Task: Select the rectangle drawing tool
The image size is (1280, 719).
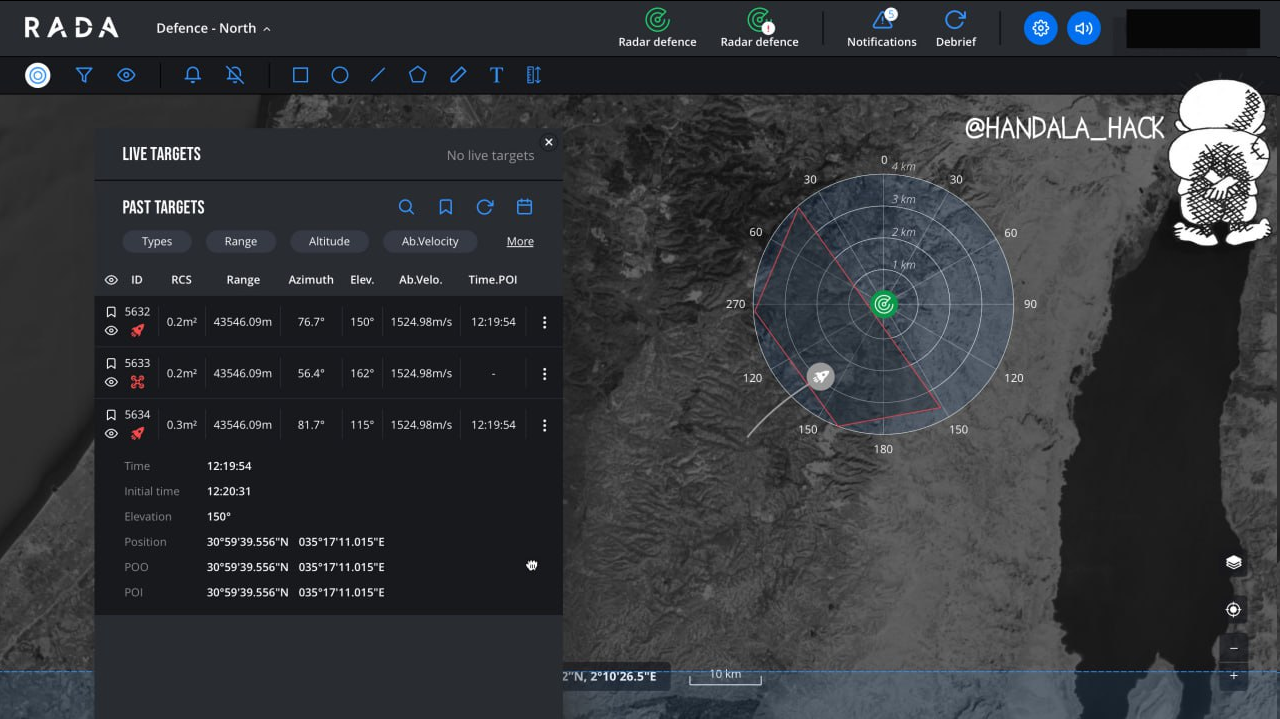Action: pos(300,75)
